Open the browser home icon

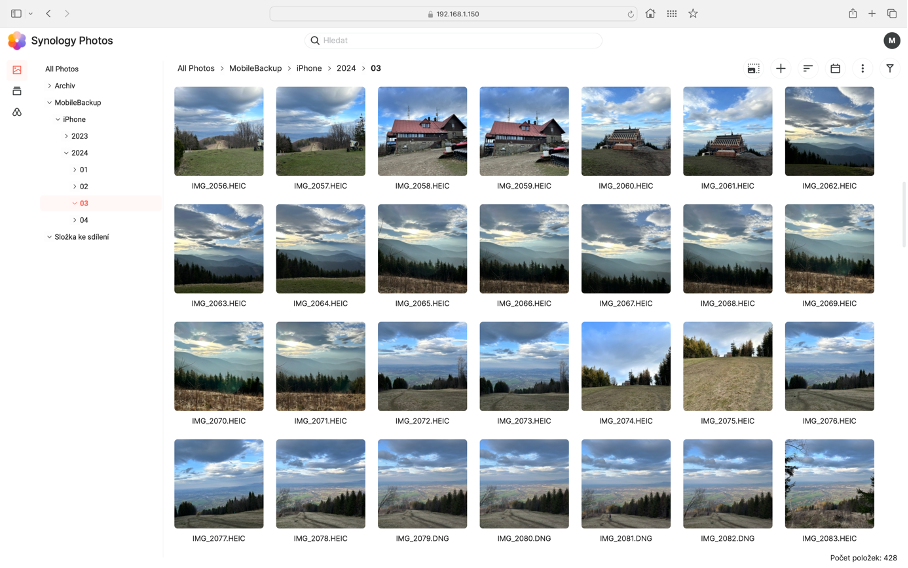pyautogui.click(x=650, y=13)
